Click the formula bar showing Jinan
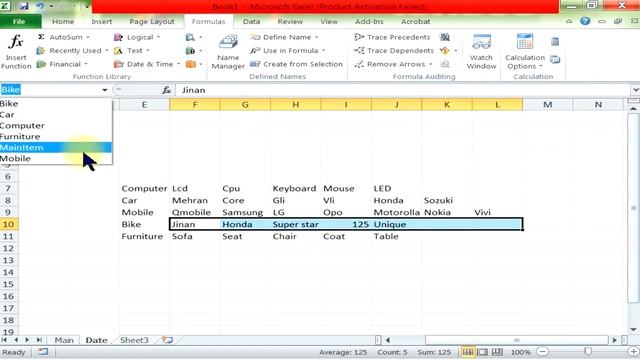The height and width of the screenshot is (360, 640). pyautogui.click(x=403, y=90)
